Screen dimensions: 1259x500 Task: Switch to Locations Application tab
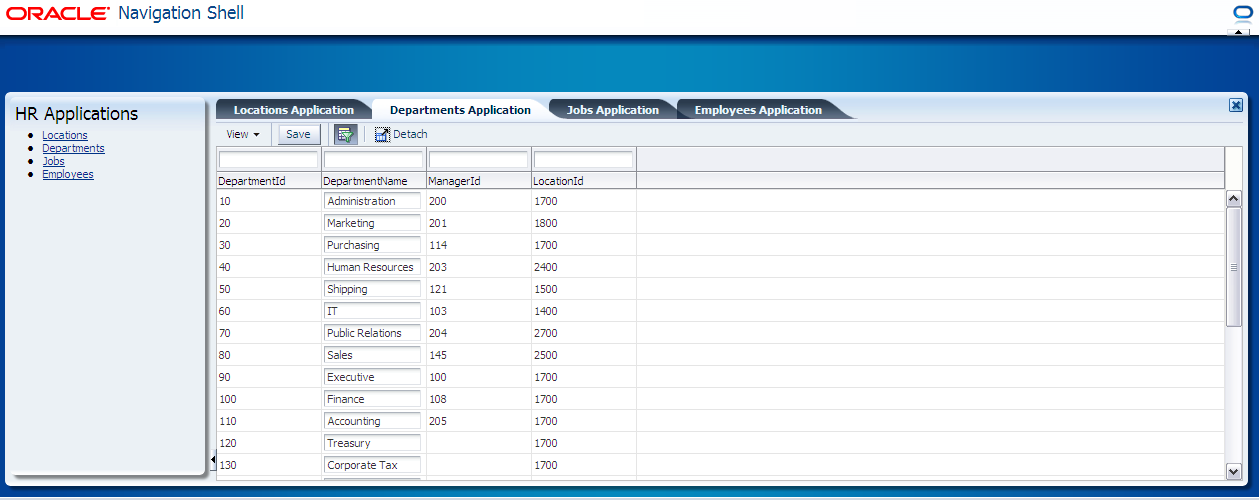pos(294,110)
